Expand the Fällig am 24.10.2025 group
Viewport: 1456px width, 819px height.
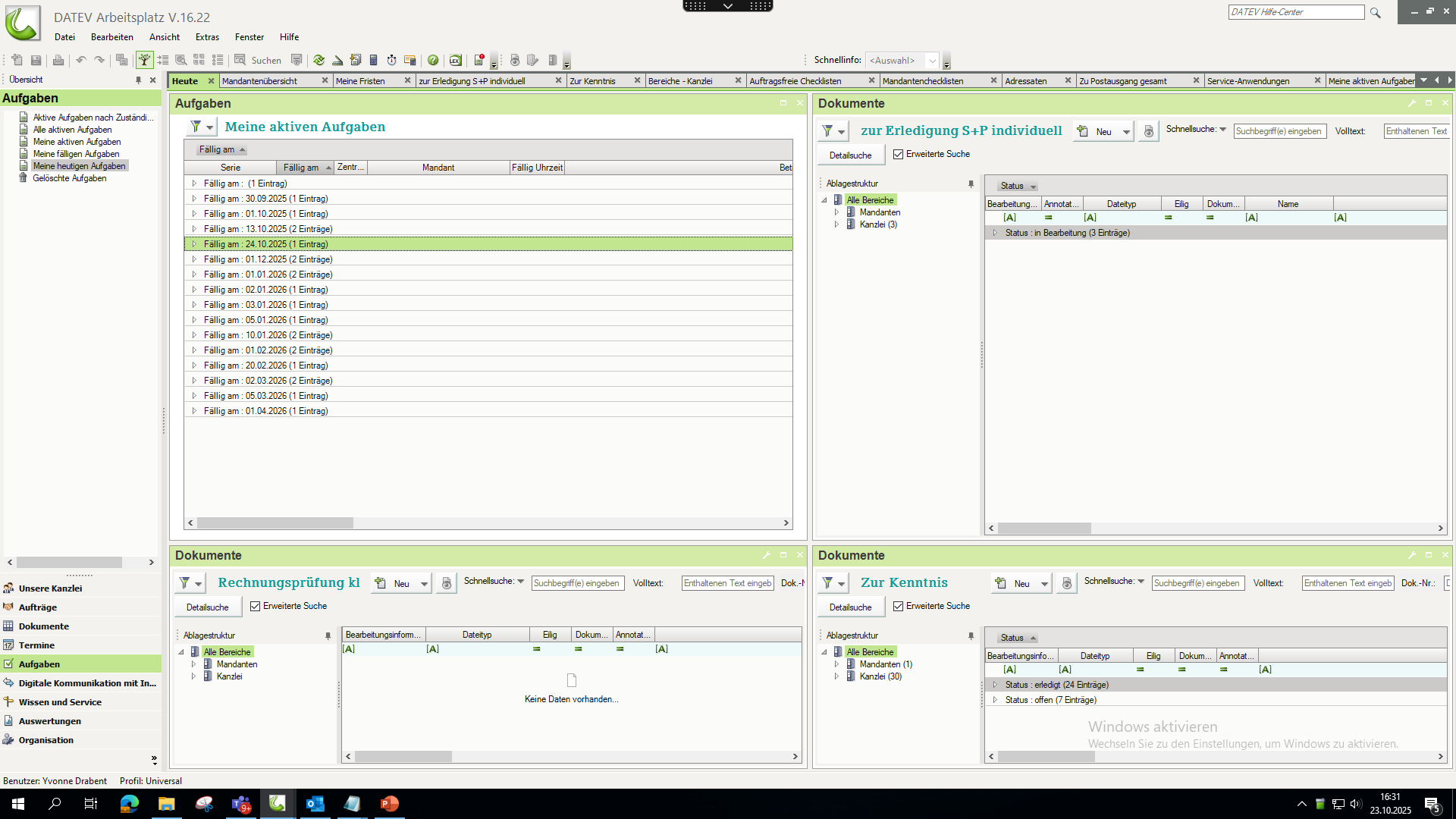click(x=194, y=244)
